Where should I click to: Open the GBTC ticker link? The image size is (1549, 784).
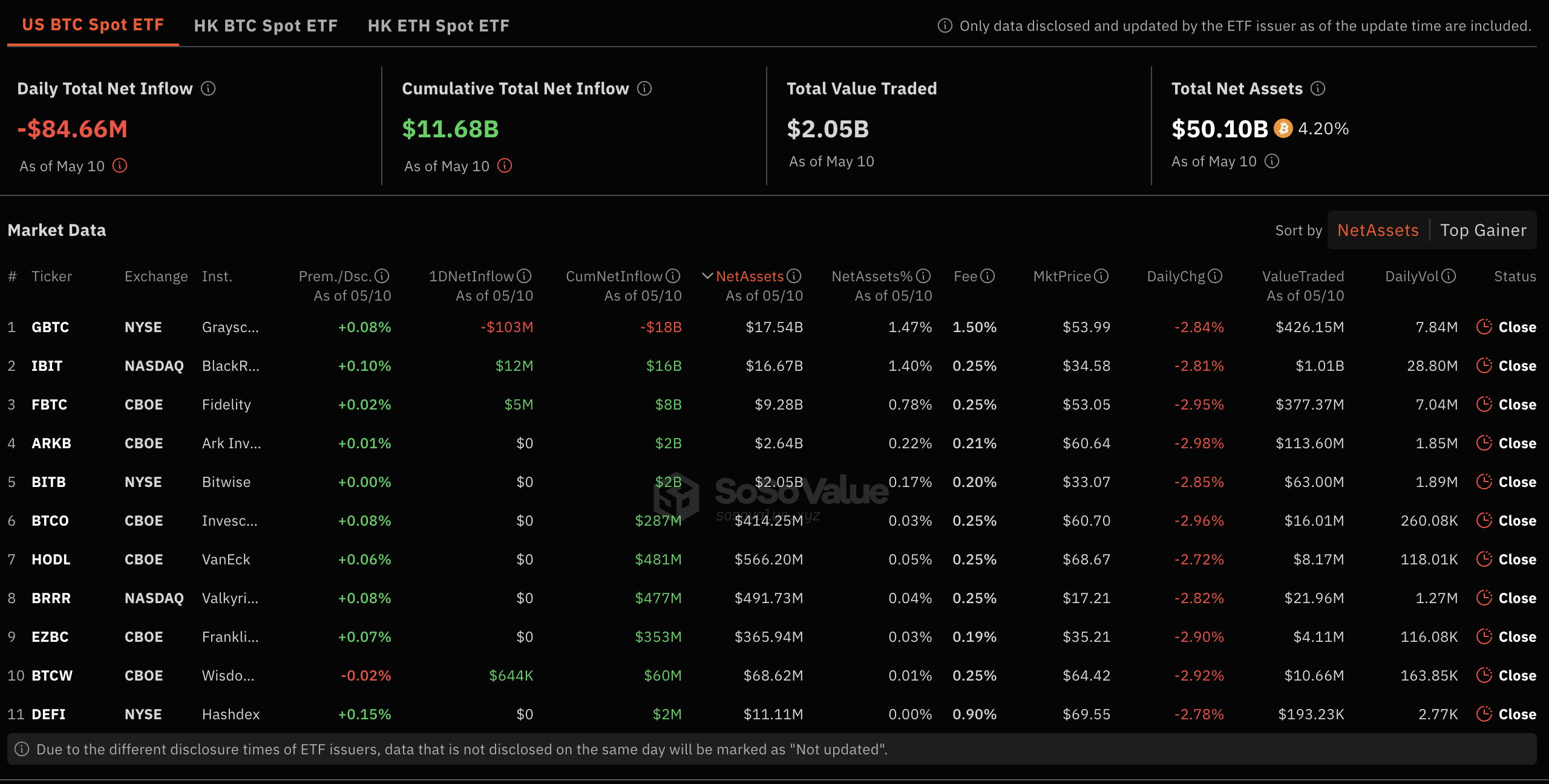tap(50, 327)
